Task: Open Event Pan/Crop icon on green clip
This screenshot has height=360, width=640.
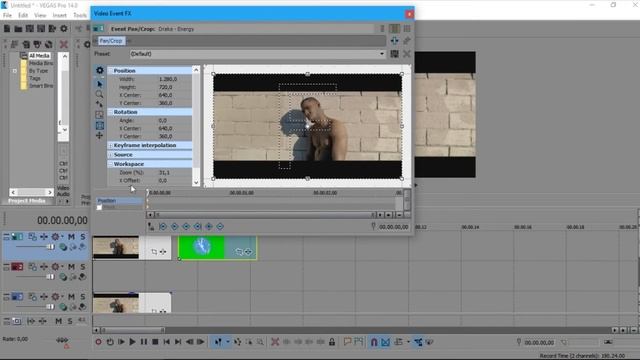Action: 239,252
